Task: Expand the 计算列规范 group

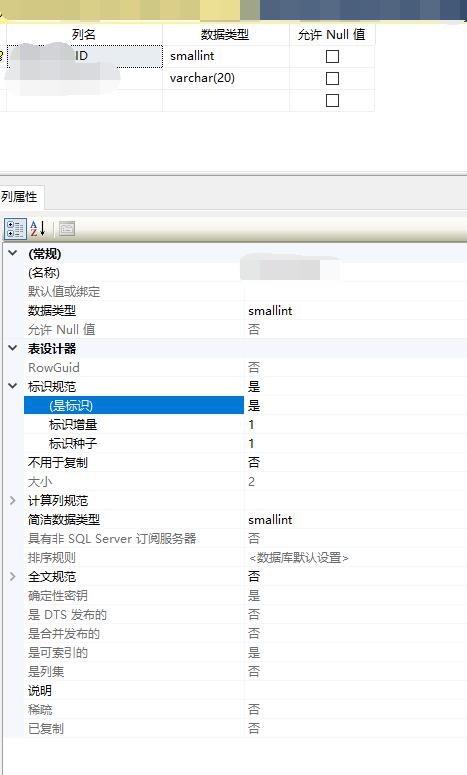Action: click(13, 500)
